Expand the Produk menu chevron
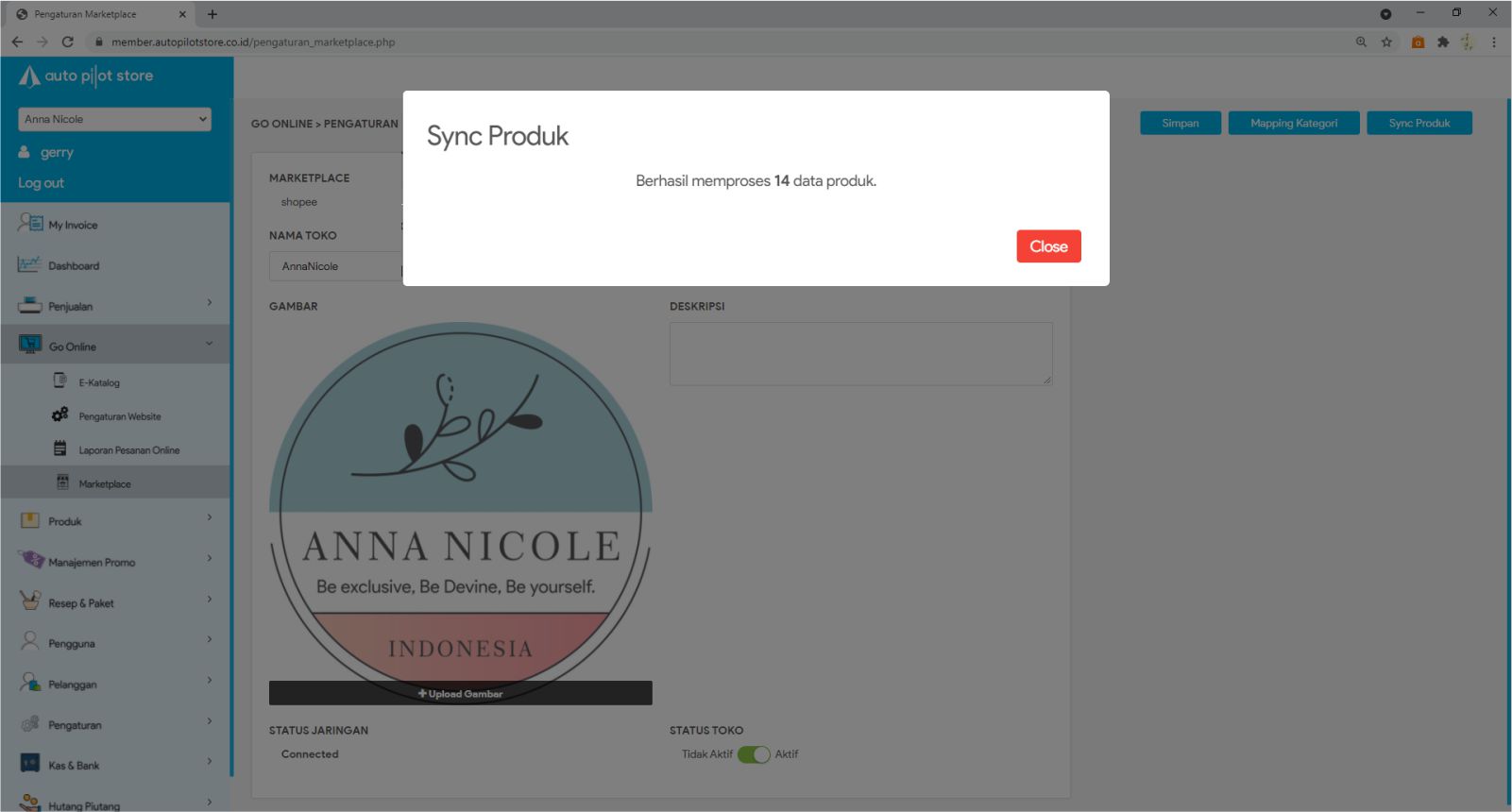 point(210,518)
